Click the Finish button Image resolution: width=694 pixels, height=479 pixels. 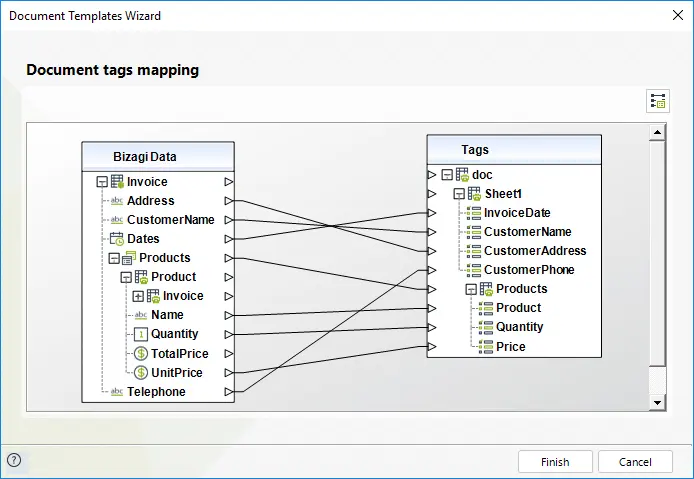click(555, 462)
